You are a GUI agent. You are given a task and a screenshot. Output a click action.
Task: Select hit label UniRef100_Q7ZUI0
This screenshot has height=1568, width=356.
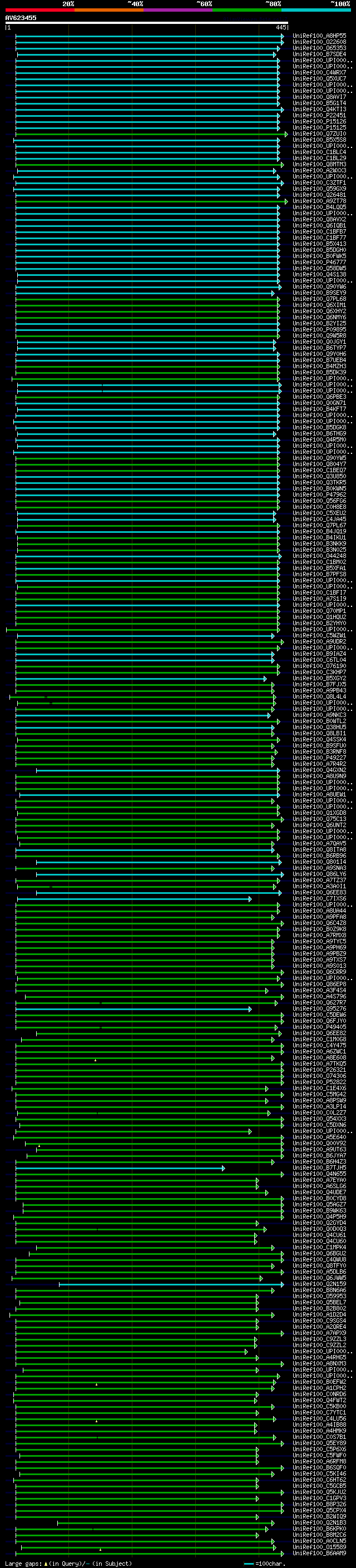[319, 134]
